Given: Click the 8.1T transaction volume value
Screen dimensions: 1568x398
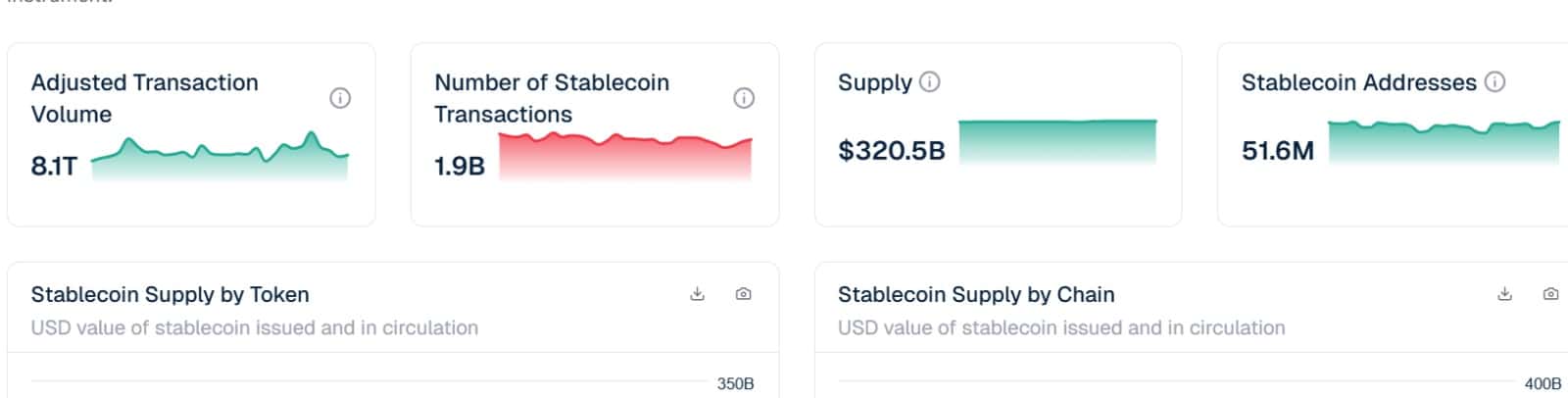Looking at the screenshot, I should pos(54,167).
